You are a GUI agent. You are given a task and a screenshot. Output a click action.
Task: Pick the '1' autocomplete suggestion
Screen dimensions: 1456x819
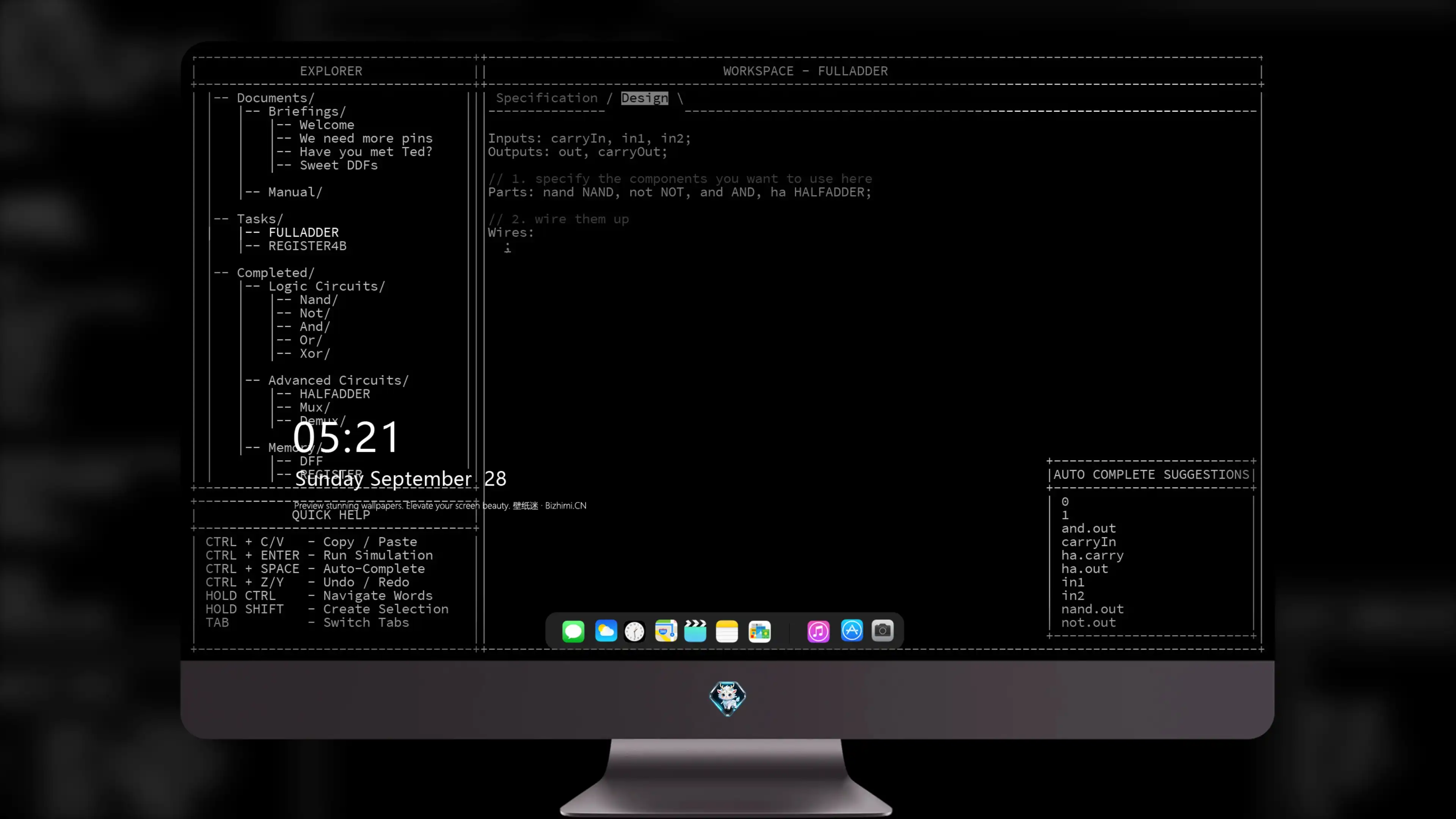point(1065,515)
